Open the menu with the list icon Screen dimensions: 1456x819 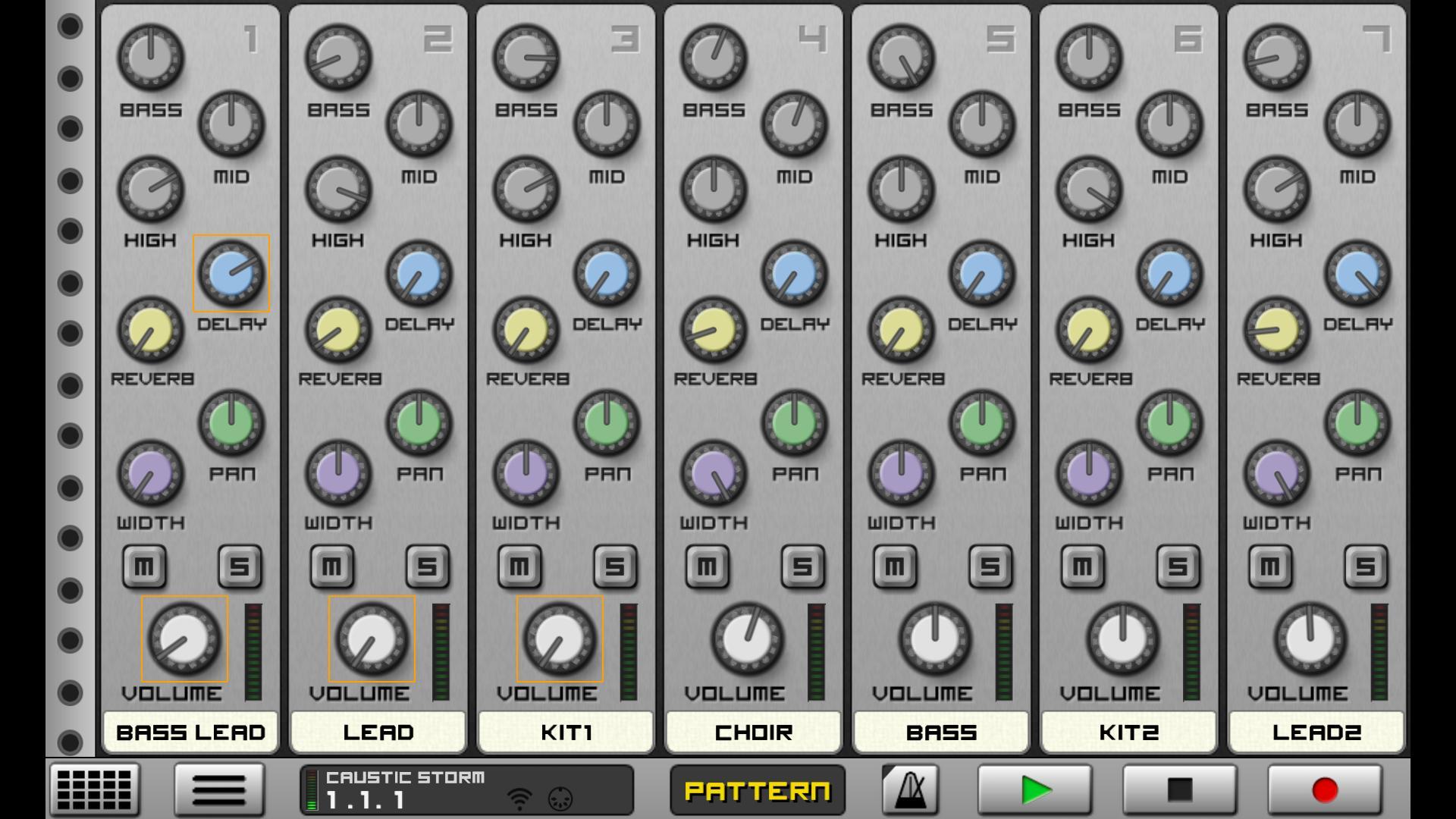(219, 789)
